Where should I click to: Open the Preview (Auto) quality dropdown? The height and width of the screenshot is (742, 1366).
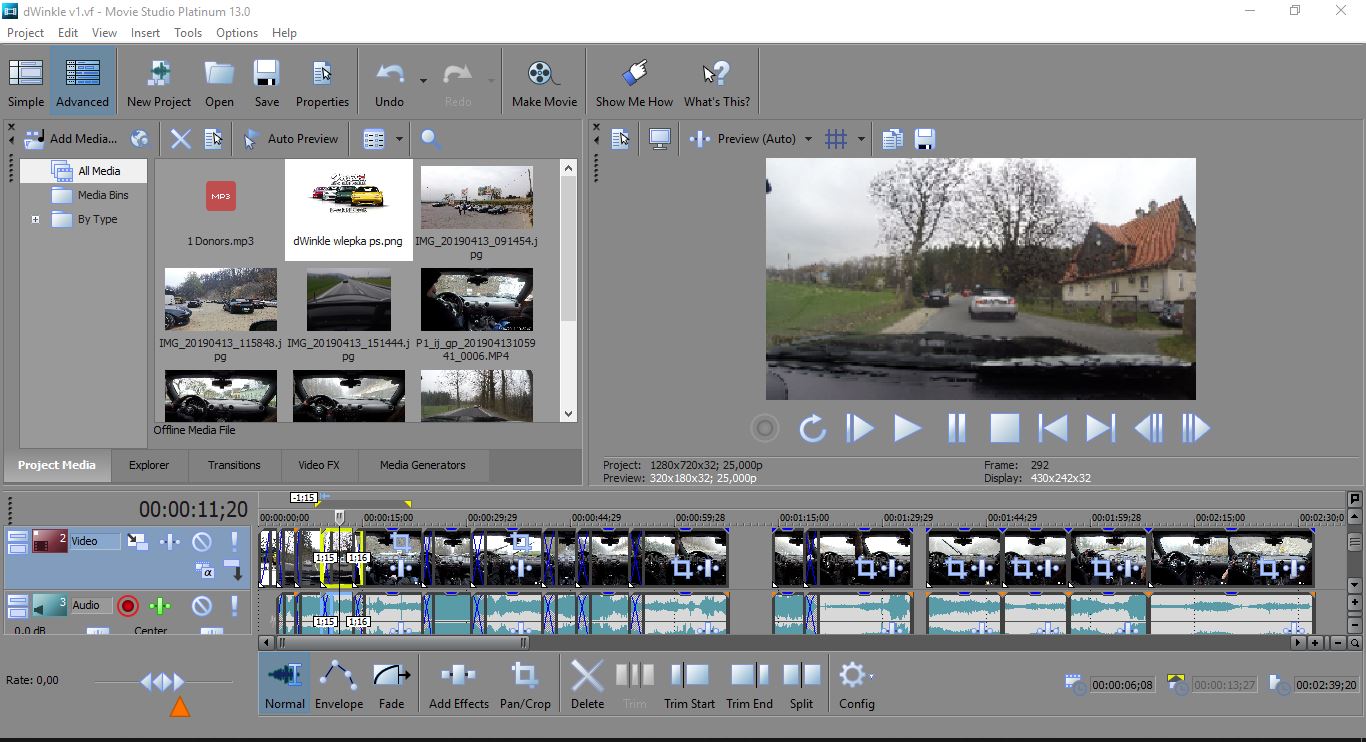pyautogui.click(x=808, y=139)
